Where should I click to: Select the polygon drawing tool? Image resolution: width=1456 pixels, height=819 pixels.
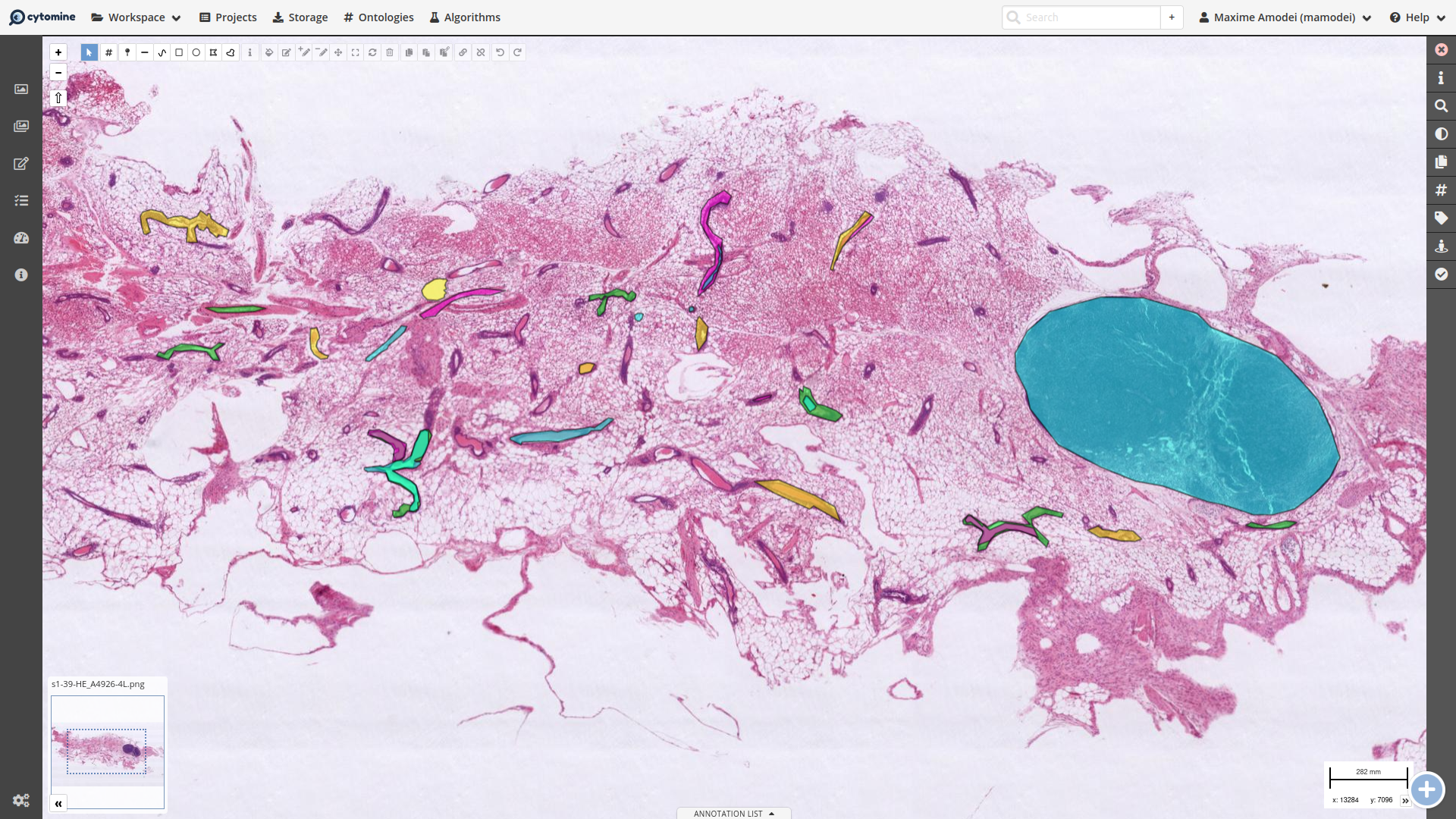coord(214,52)
